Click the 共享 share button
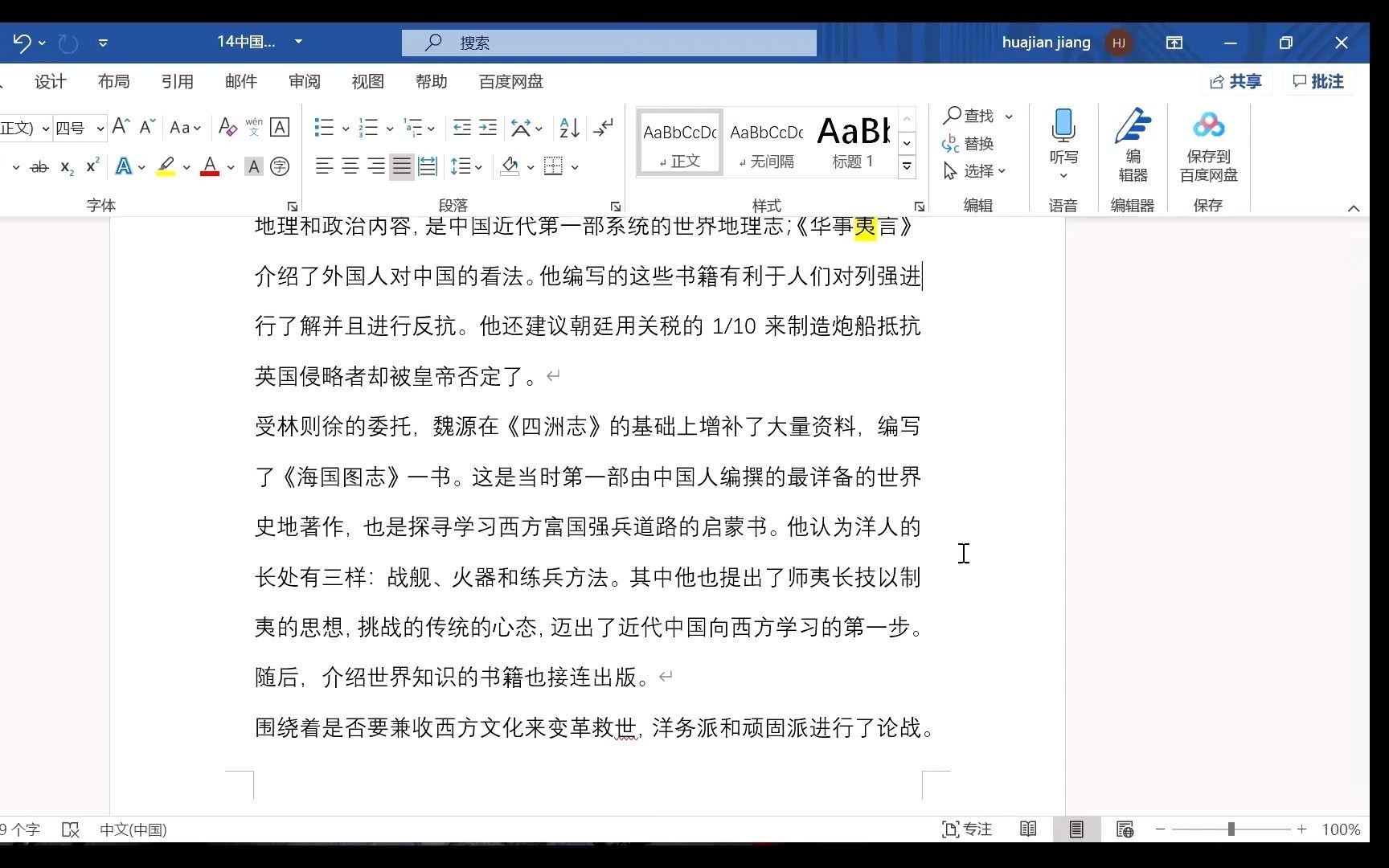The height and width of the screenshot is (868, 1389). [x=1235, y=81]
